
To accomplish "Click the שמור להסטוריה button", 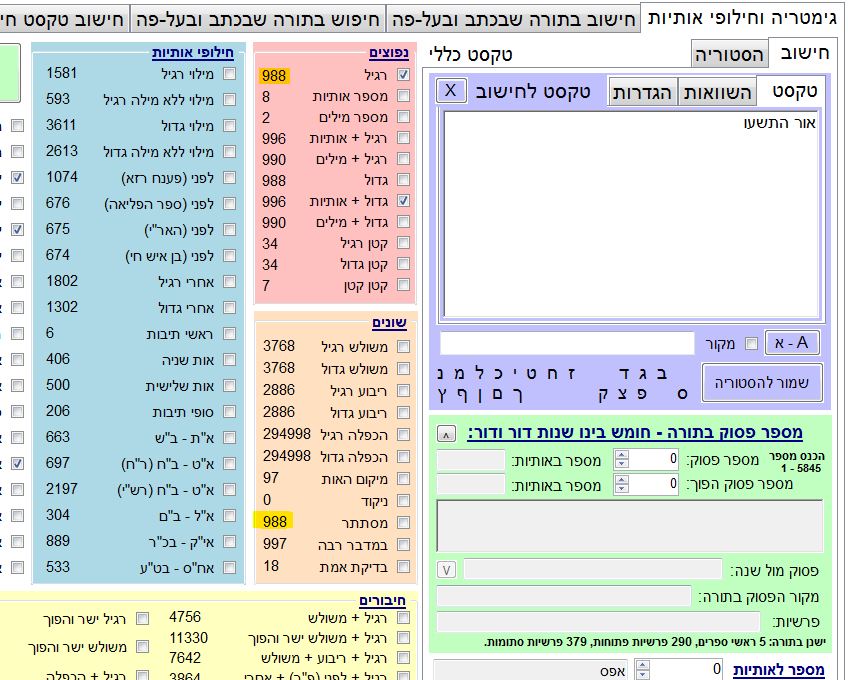I will click(x=762, y=382).
